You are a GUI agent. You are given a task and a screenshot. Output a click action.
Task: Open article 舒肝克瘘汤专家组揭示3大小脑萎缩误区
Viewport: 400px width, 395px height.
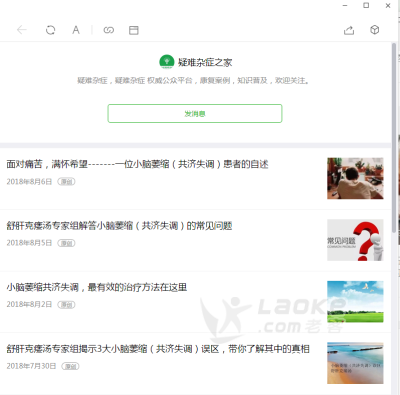(158, 349)
